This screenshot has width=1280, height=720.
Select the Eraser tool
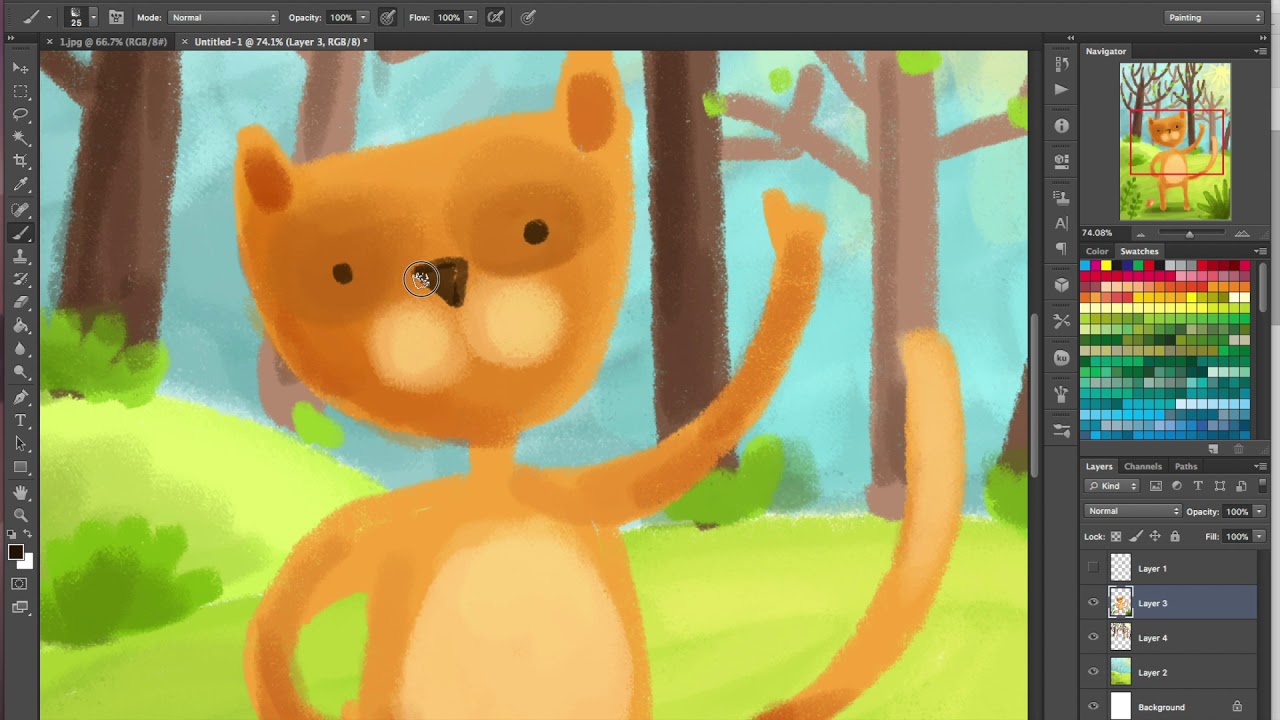[20, 303]
